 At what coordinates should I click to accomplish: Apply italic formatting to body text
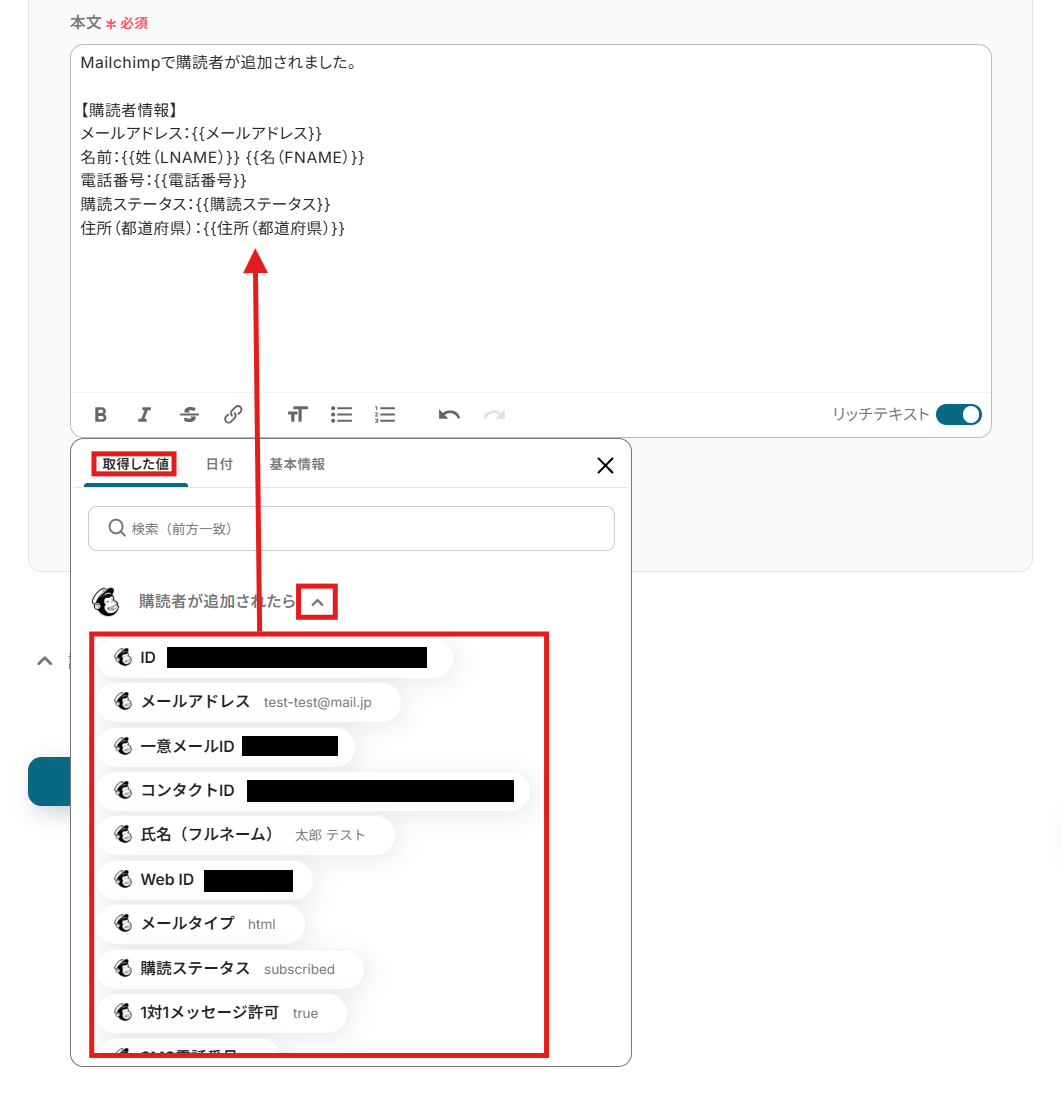pyautogui.click(x=144, y=415)
